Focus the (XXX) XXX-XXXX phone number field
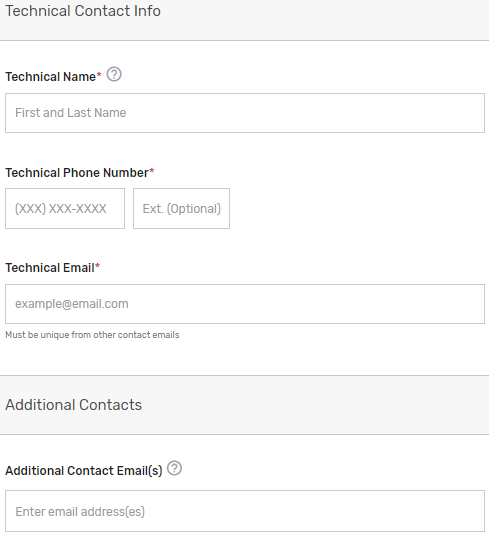This screenshot has height=536, width=489. [65, 209]
